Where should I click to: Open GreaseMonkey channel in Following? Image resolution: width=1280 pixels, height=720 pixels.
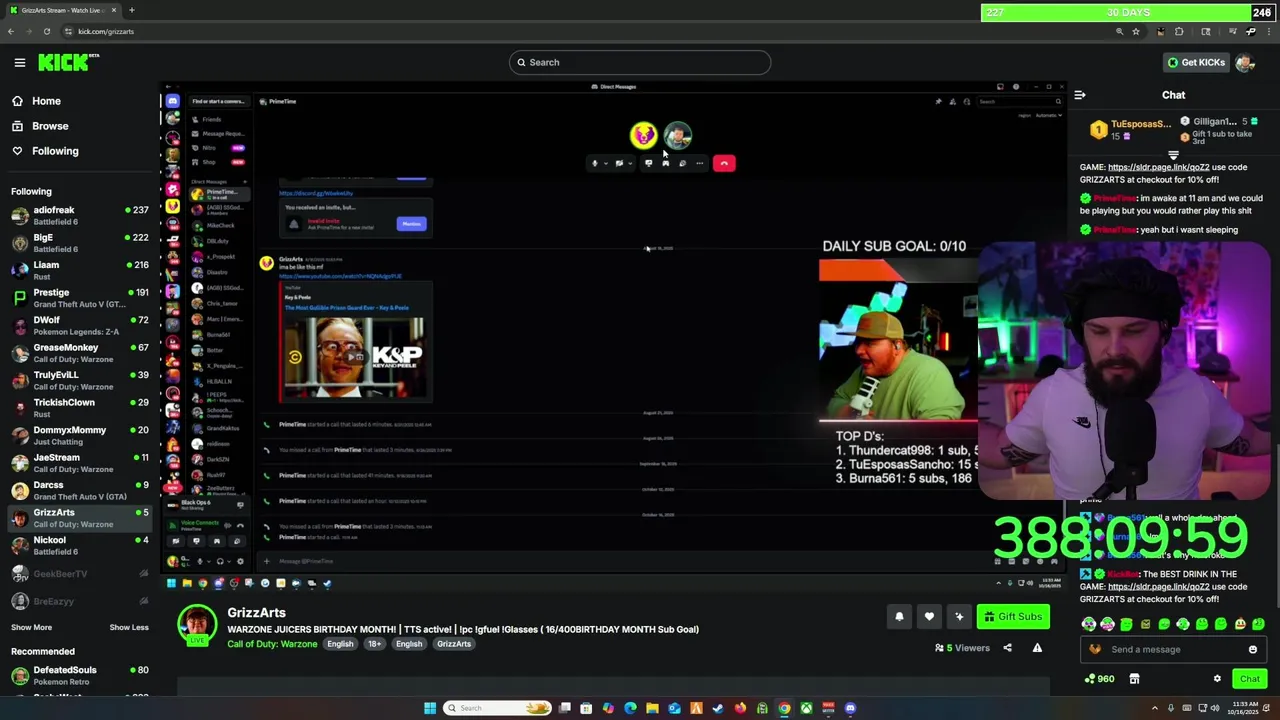[x=80, y=353]
